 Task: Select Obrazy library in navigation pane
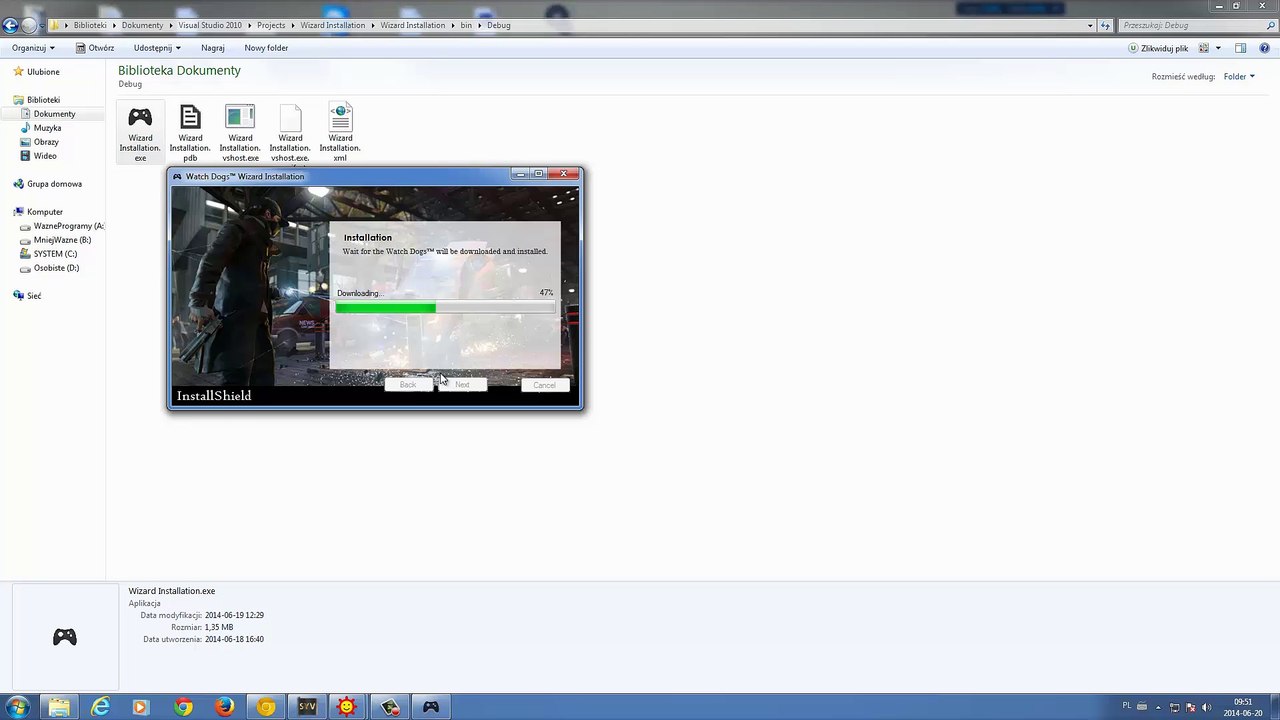(46, 142)
